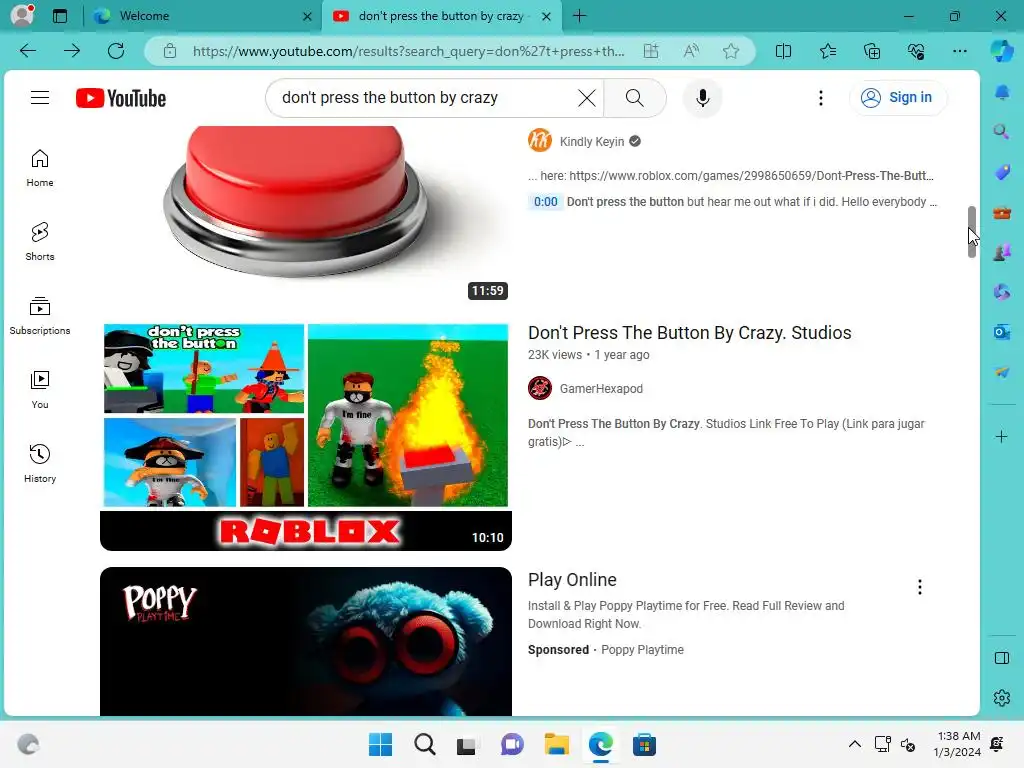This screenshot has height=768, width=1024.
Task: Switch to the Welcome tab
Action: click(x=202, y=16)
